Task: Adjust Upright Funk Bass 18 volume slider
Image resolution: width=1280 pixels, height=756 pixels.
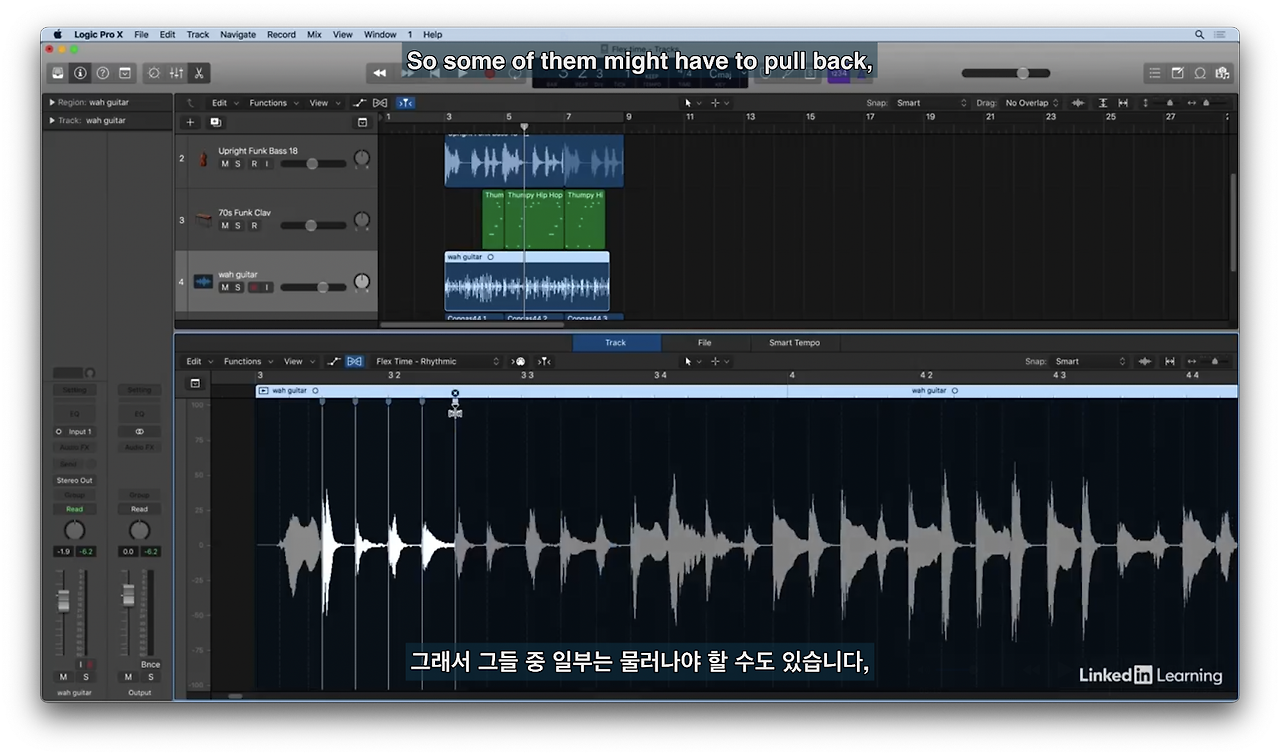Action: (x=313, y=164)
